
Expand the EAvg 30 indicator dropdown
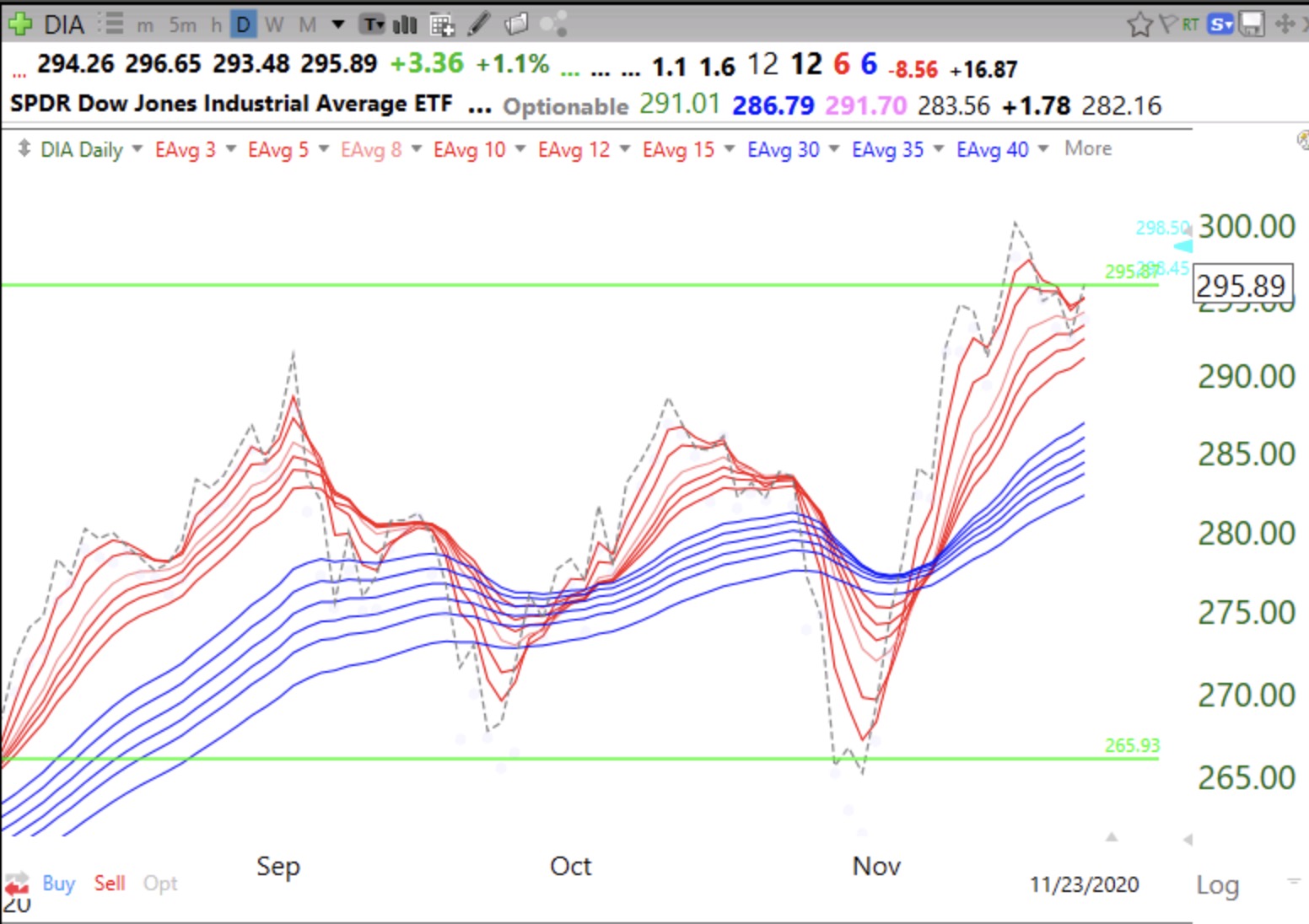pyautogui.click(x=834, y=148)
